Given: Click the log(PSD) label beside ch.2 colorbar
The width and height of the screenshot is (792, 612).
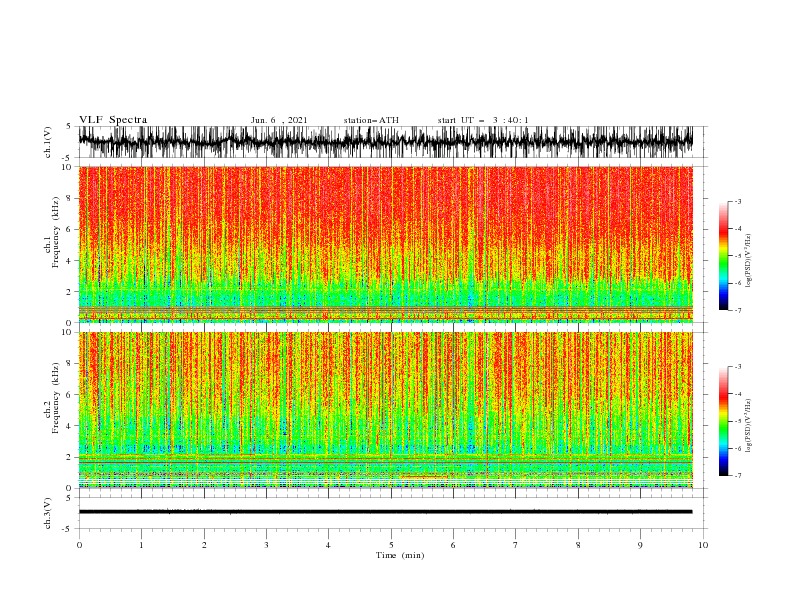Looking at the screenshot, I should coord(749,425).
